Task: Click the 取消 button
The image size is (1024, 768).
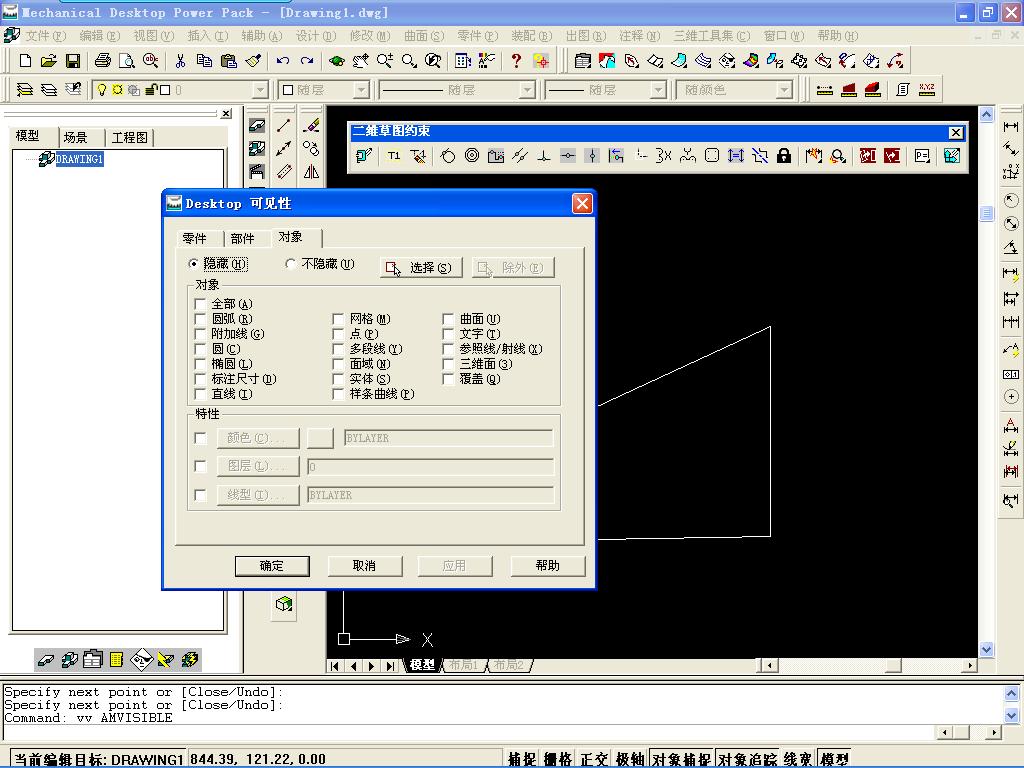Action: [364, 566]
